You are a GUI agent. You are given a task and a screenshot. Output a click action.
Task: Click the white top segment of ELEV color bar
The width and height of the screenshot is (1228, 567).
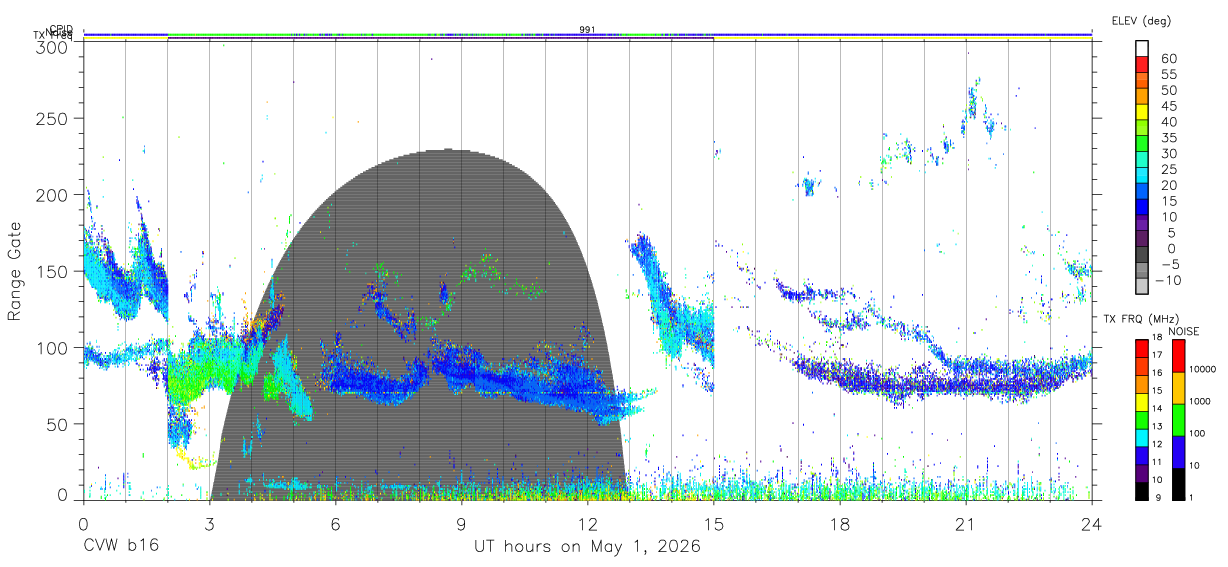(x=1143, y=46)
